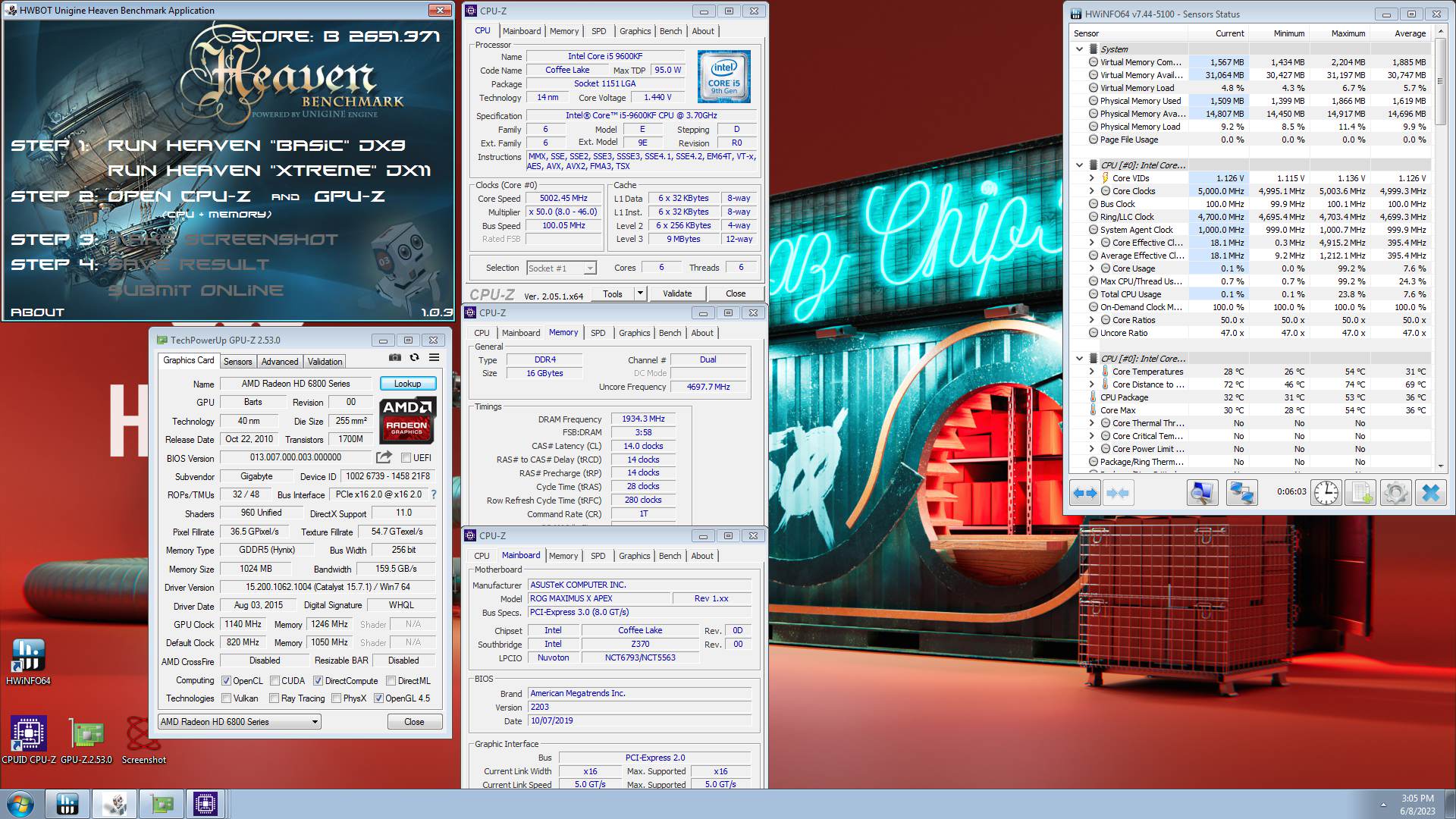1456x819 pixels.
Task: Click Heaven benchmark taskbar button
Action: 115,804
